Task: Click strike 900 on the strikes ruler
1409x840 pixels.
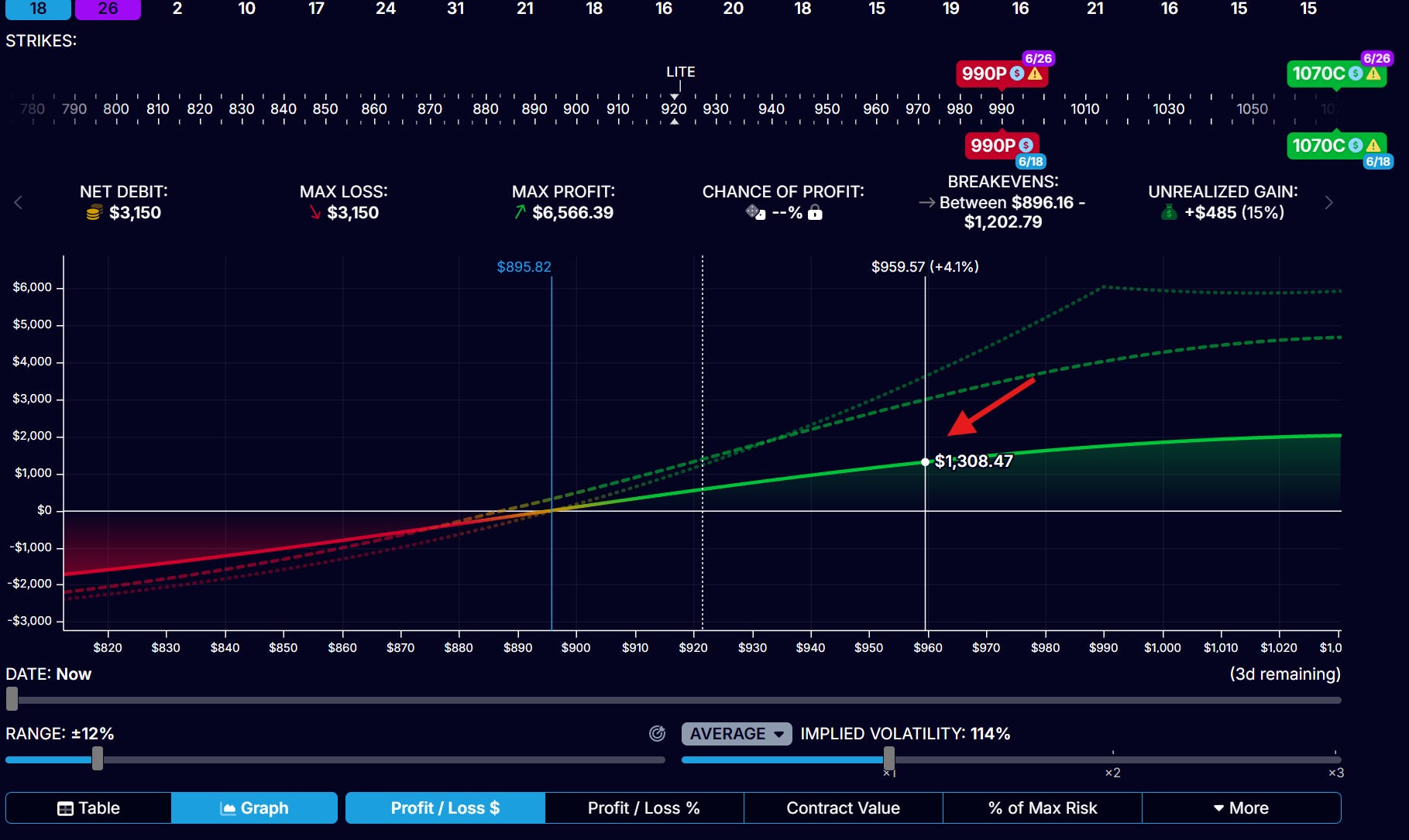Action: tap(576, 108)
